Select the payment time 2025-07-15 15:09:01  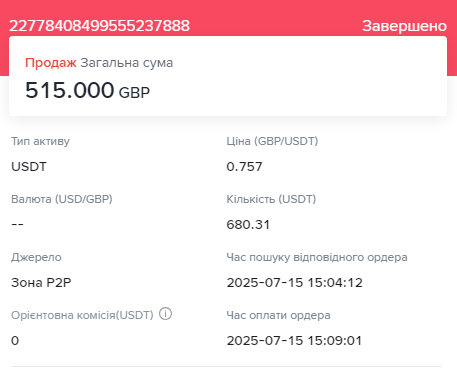294,340
